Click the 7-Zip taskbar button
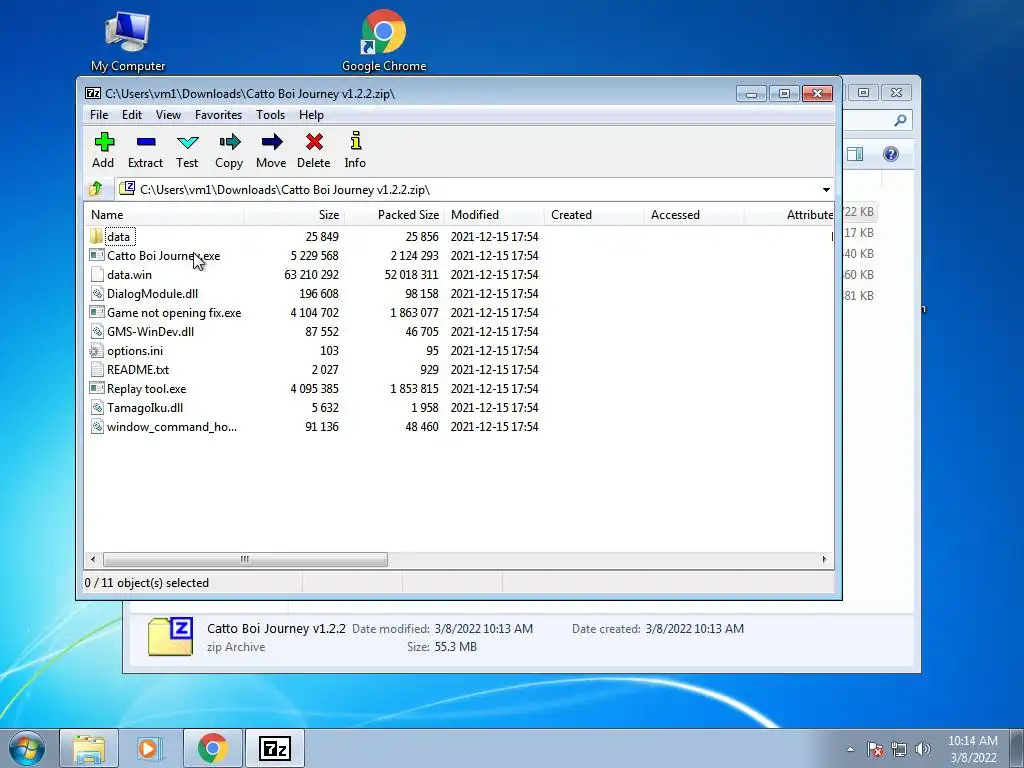The image size is (1024, 768). 274,748
